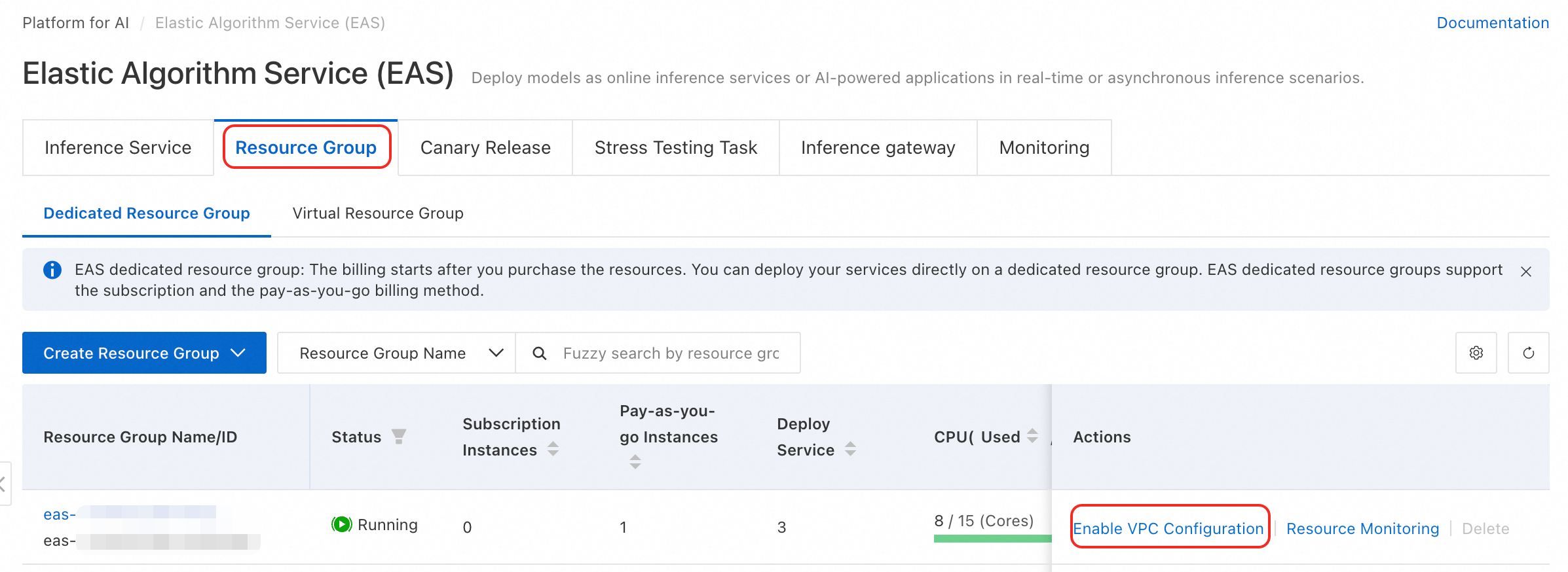Dismiss the billing info banner
The height and width of the screenshot is (572, 1568).
1525,272
